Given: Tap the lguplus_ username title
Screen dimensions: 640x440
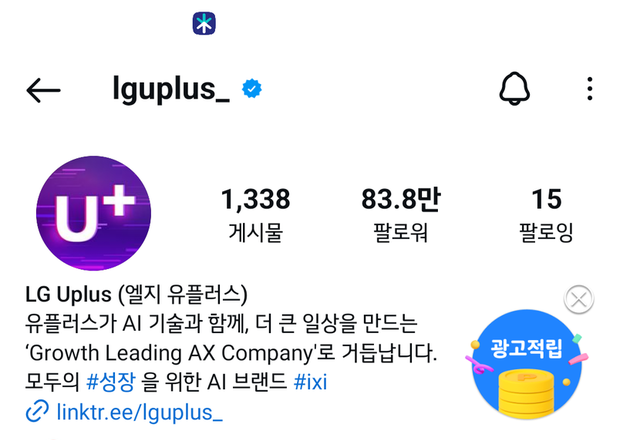Looking at the screenshot, I should click(x=171, y=89).
